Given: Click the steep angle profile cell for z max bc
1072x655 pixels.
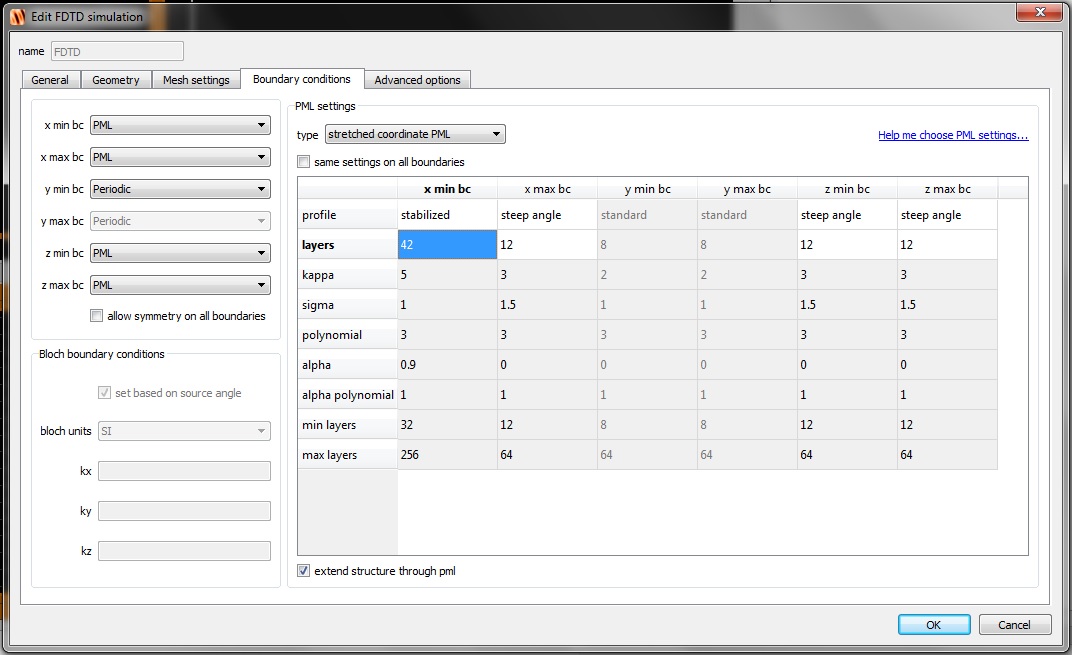Looking at the screenshot, I should 948,214.
